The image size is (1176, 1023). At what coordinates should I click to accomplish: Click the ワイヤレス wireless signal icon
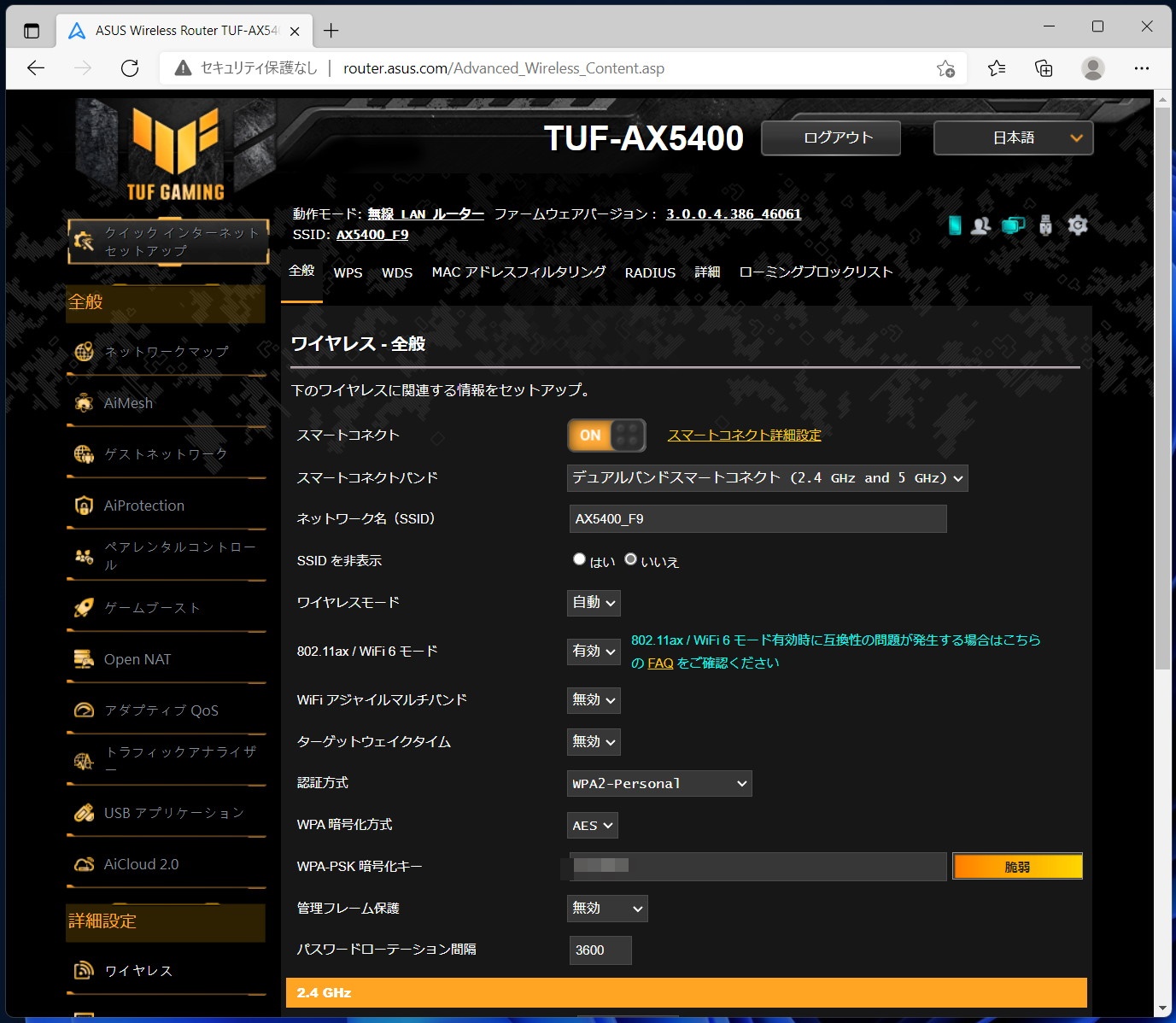point(84,970)
